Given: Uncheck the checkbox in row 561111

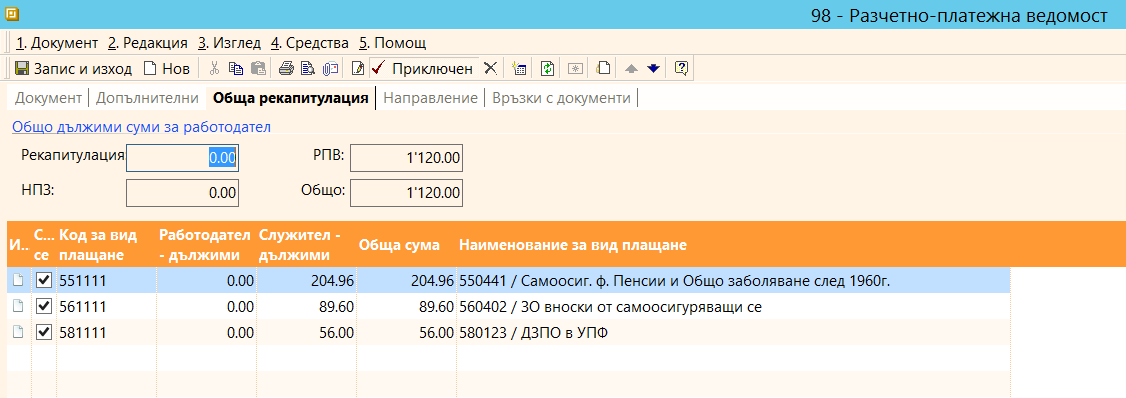Looking at the screenshot, I should (44, 306).
